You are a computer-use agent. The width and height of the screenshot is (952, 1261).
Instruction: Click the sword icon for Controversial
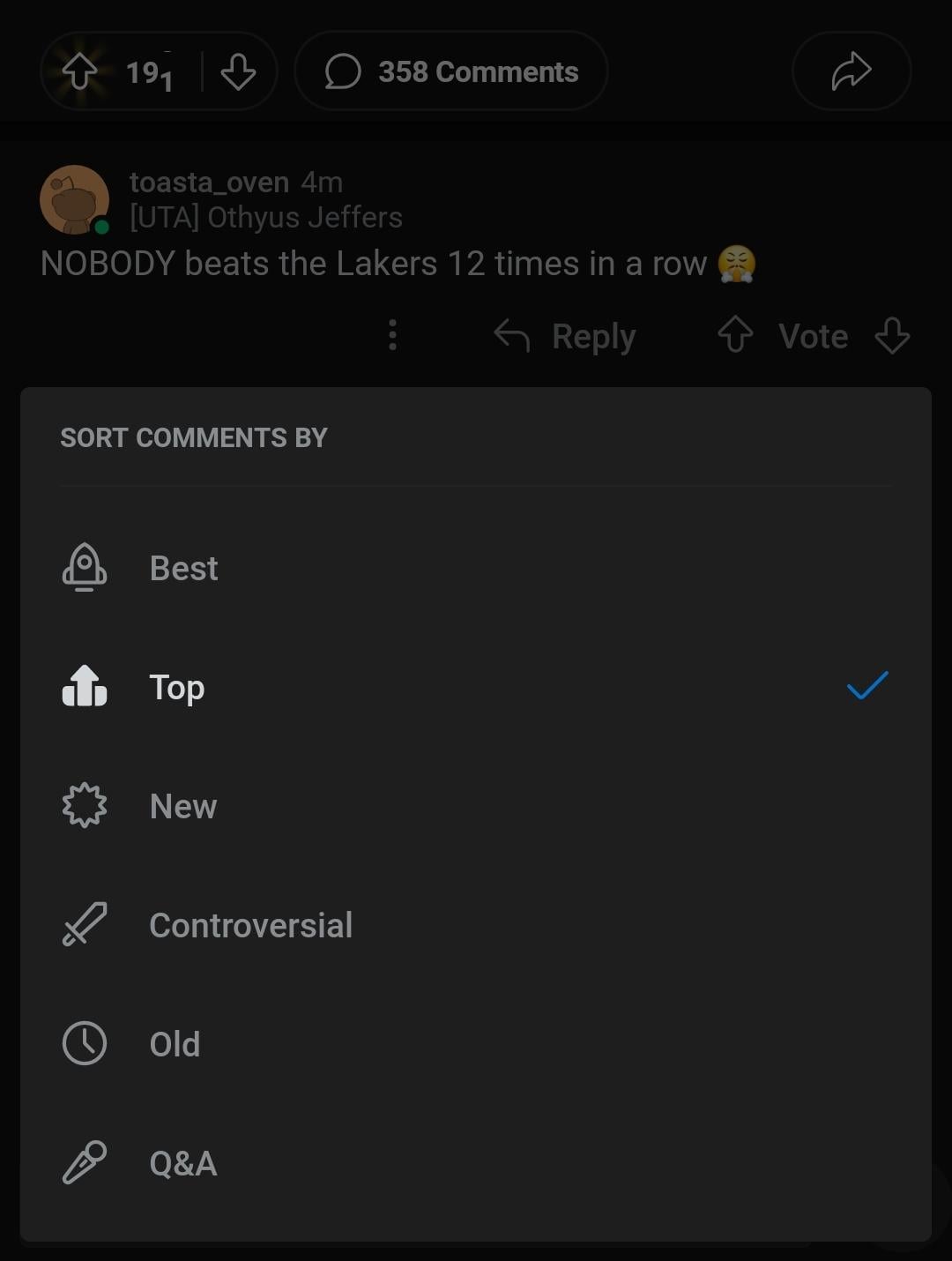85,924
